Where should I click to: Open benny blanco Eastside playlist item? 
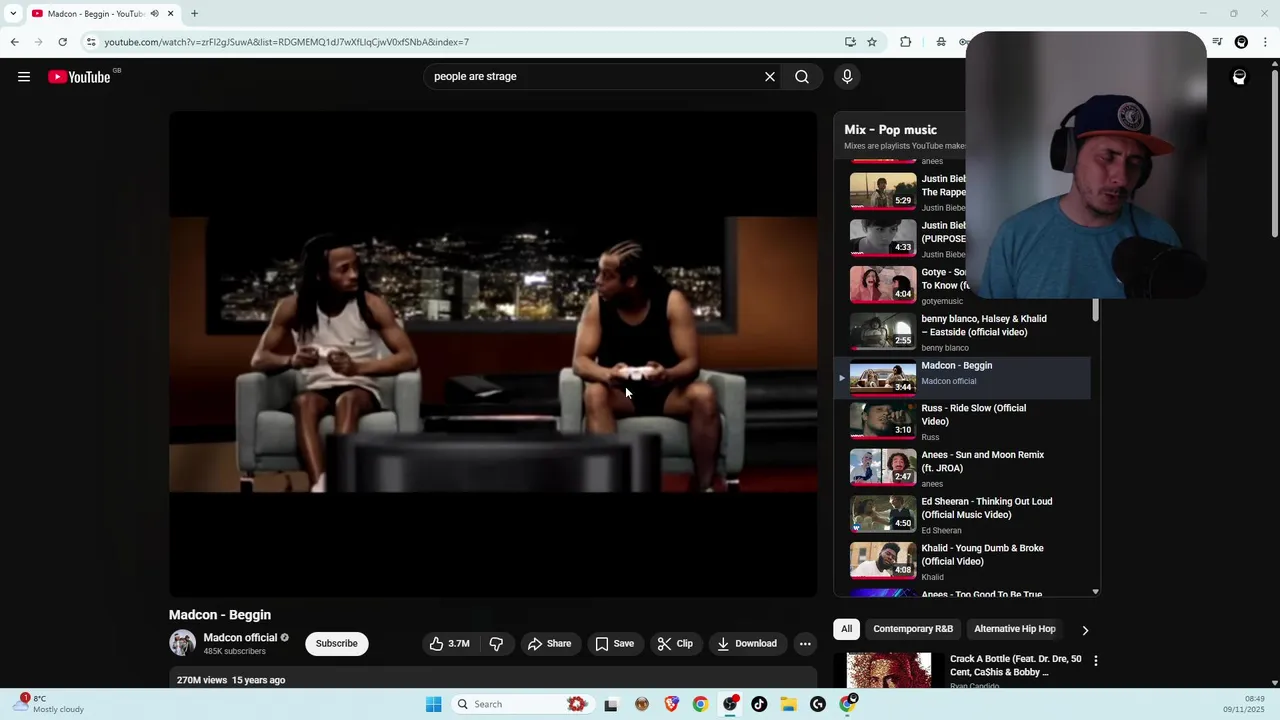point(962,332)
